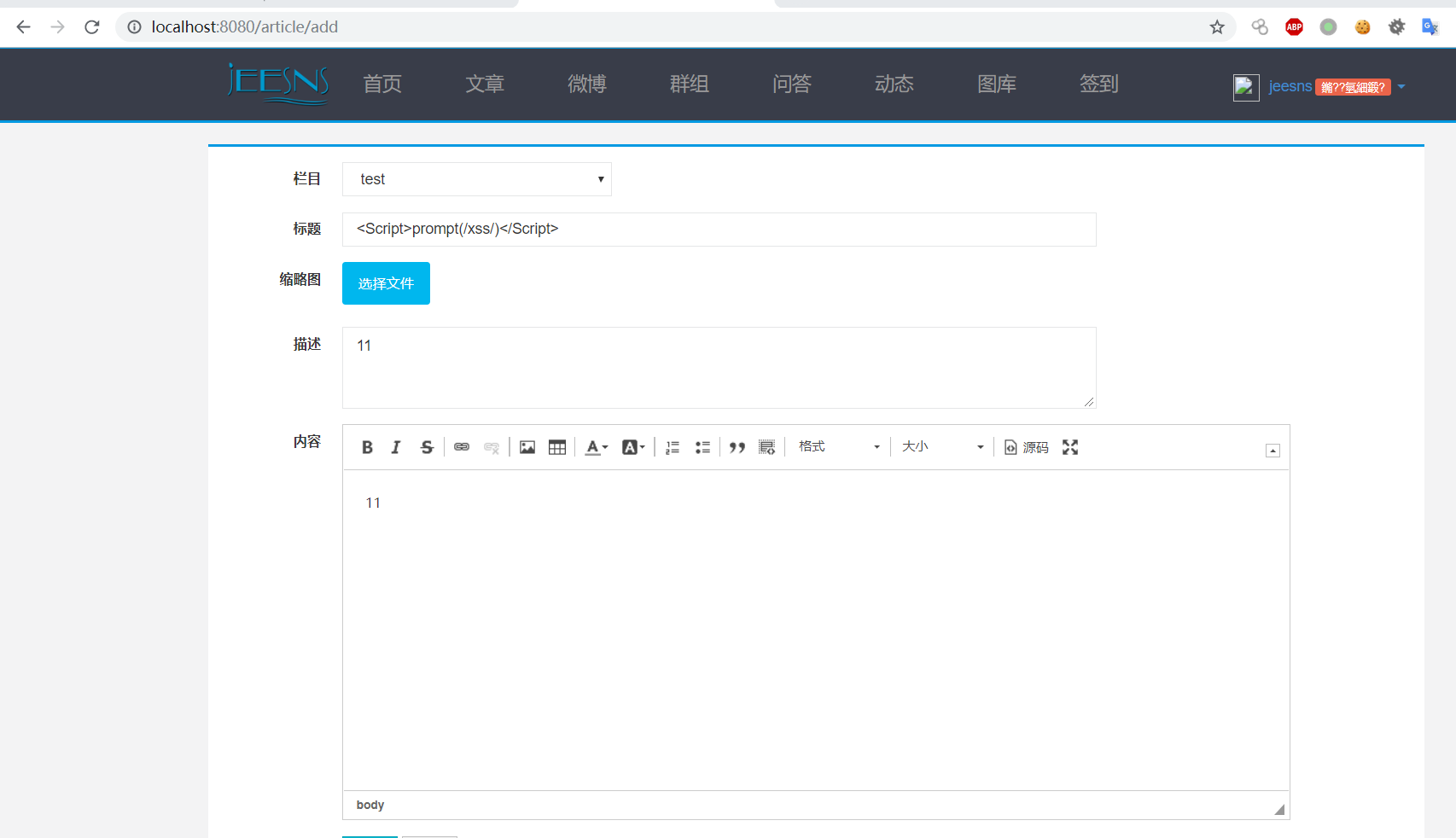The width and height of the screenshot is (1456, 838).
Task: Toggle bold formatting in editor toolbar
Action: pyautogui.click(x=367, y=447)
